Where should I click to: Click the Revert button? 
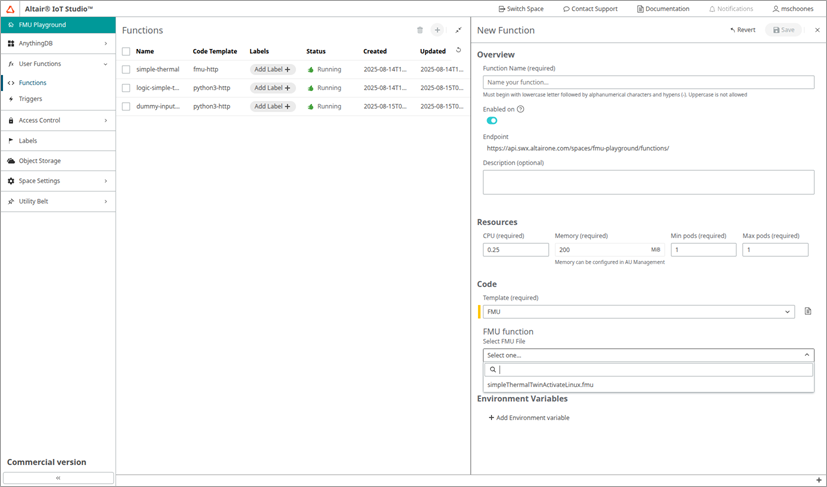pyautogui.click(x=743, y=31)
